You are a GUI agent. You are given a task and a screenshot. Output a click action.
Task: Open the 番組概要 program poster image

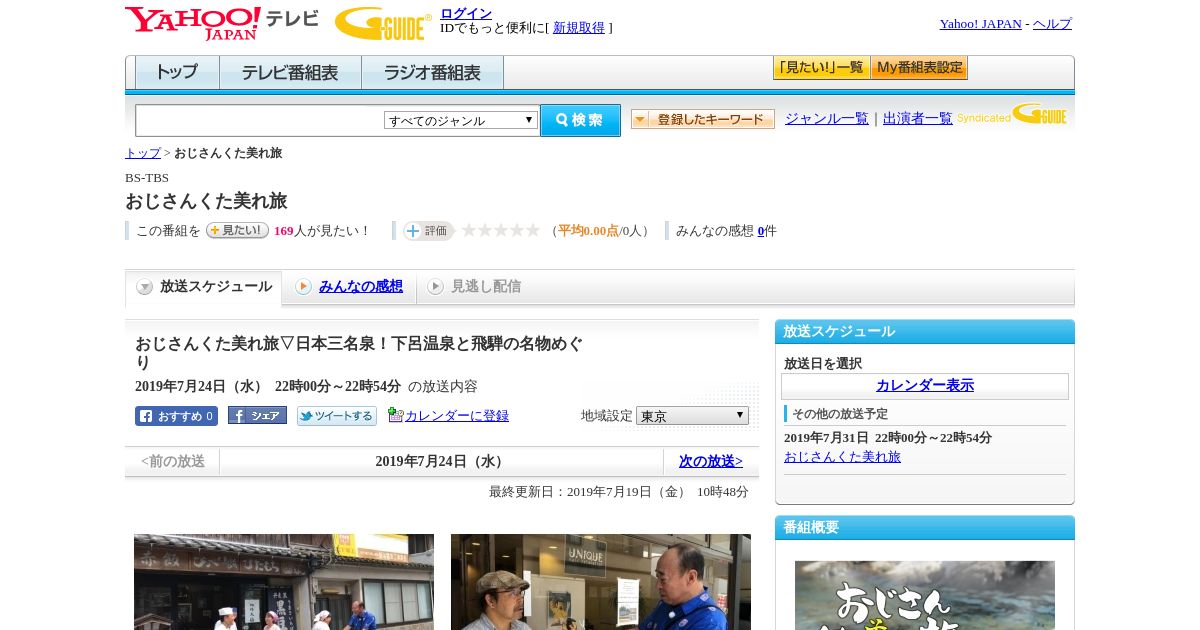pyautogui.click(x=925, y=595)
